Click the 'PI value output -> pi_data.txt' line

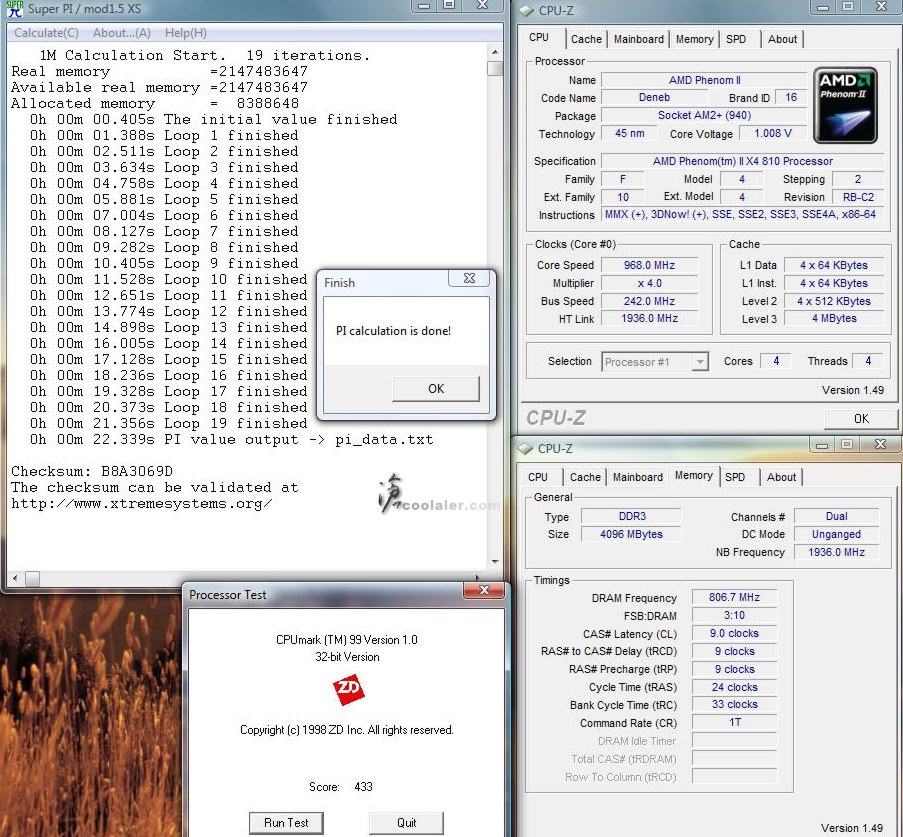232,440
